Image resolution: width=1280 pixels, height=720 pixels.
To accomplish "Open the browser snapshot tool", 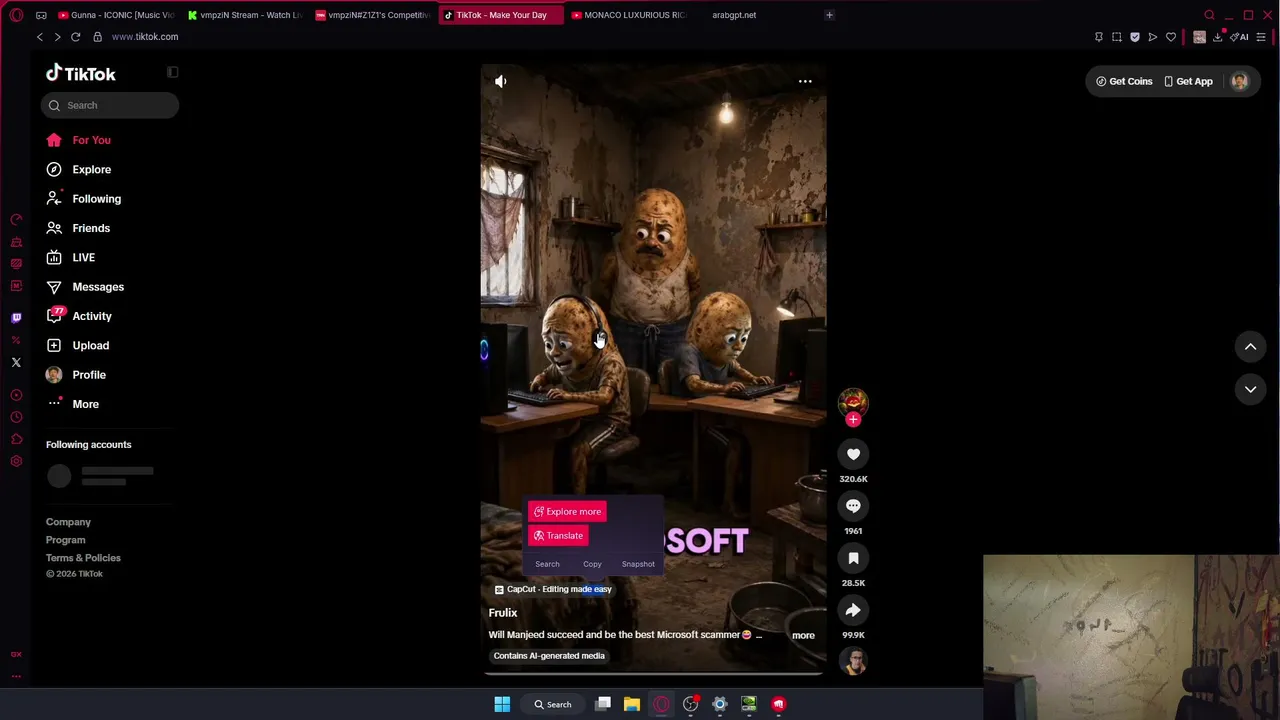I will (1117, 37).
